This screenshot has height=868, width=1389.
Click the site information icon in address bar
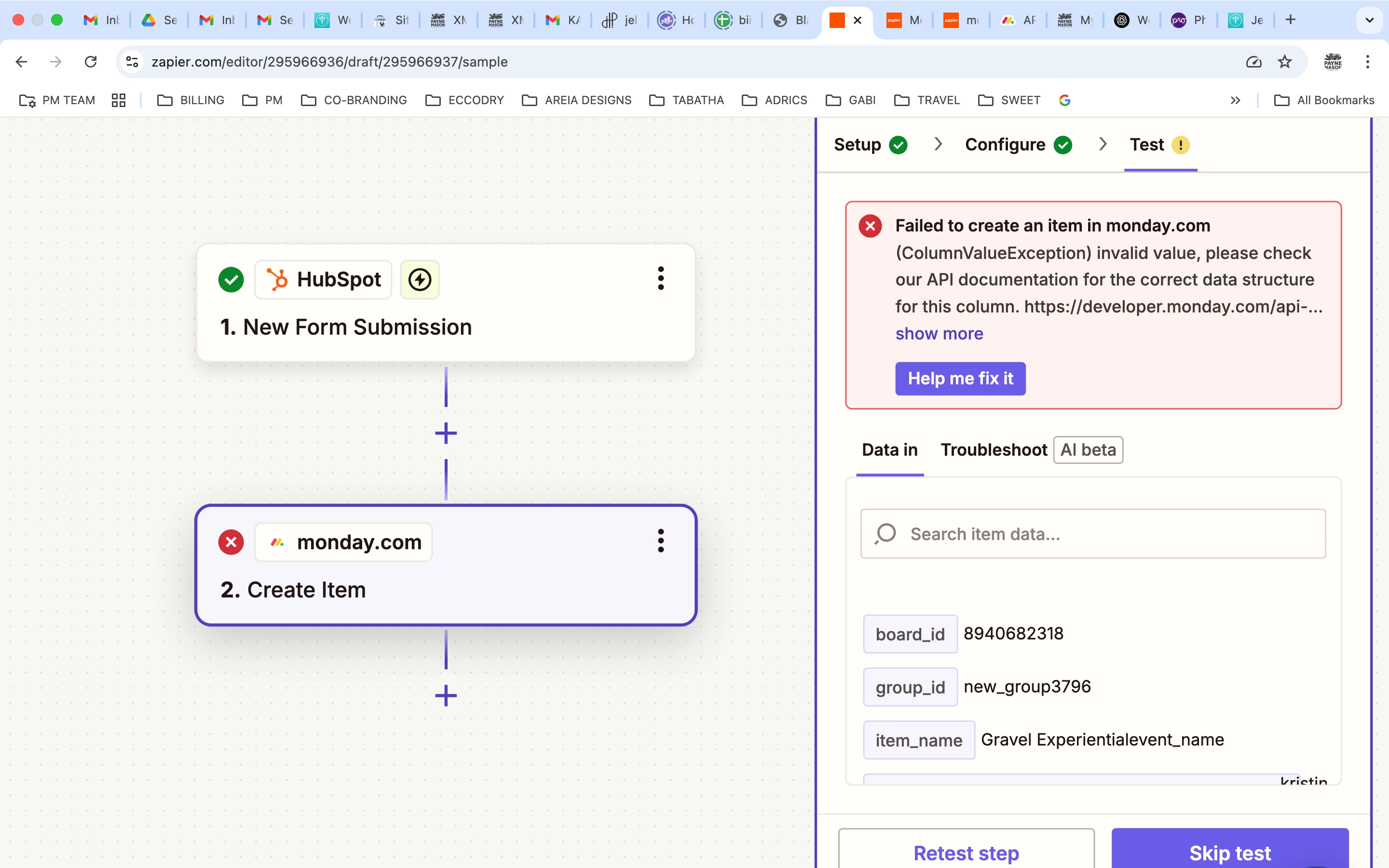point(133,61)
